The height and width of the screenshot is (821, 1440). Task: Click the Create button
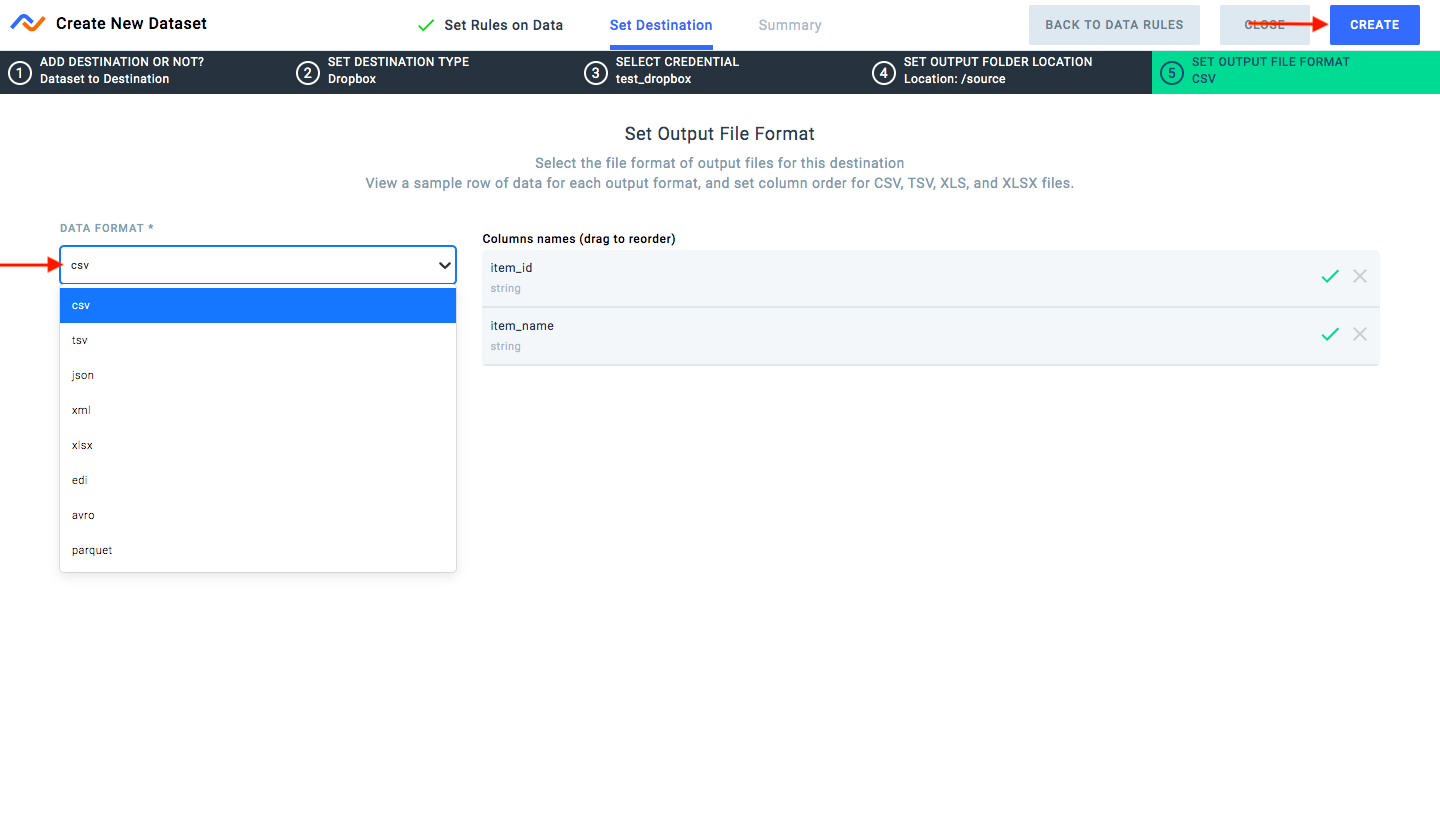1375,25
